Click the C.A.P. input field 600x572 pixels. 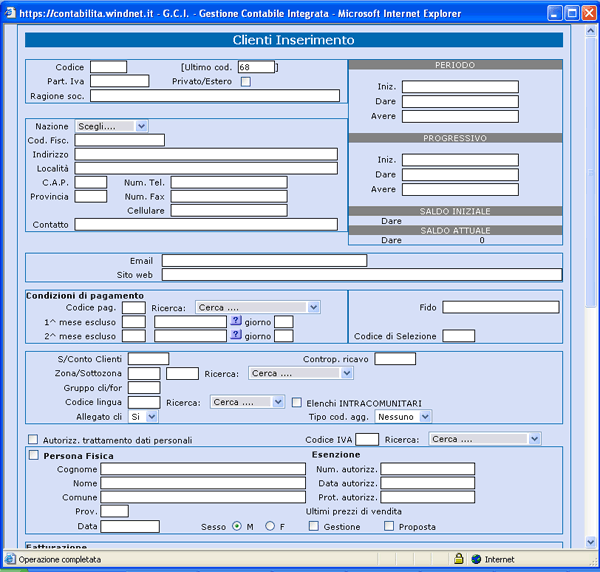click(91, 182)
